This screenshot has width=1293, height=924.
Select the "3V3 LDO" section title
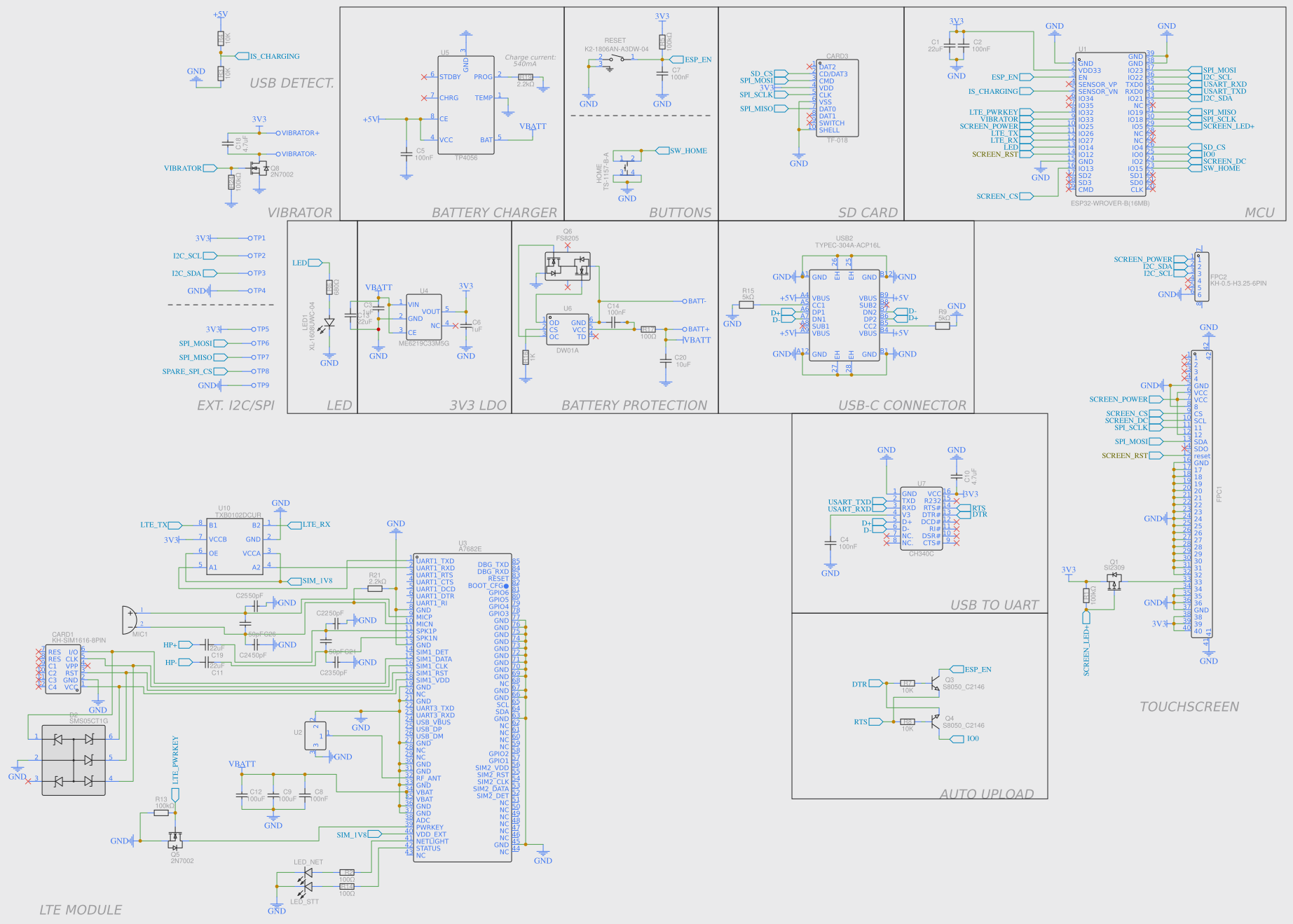coord(478,406)
